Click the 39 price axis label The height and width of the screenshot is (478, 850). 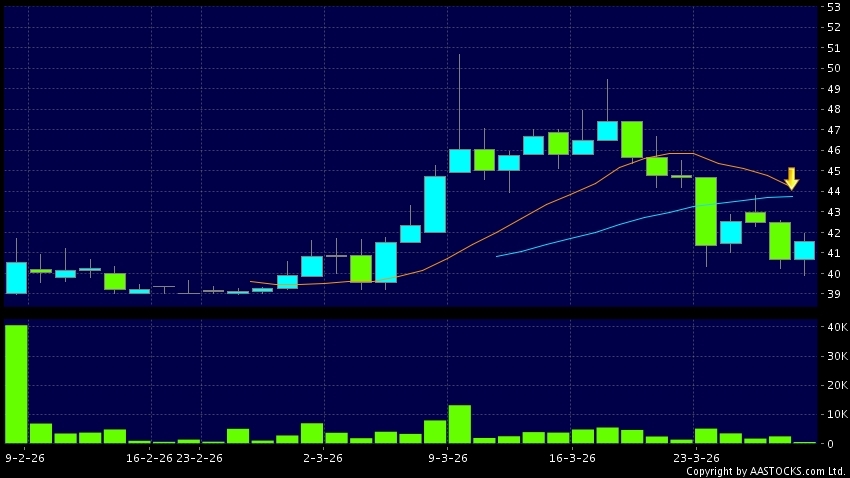click(832, 294)
